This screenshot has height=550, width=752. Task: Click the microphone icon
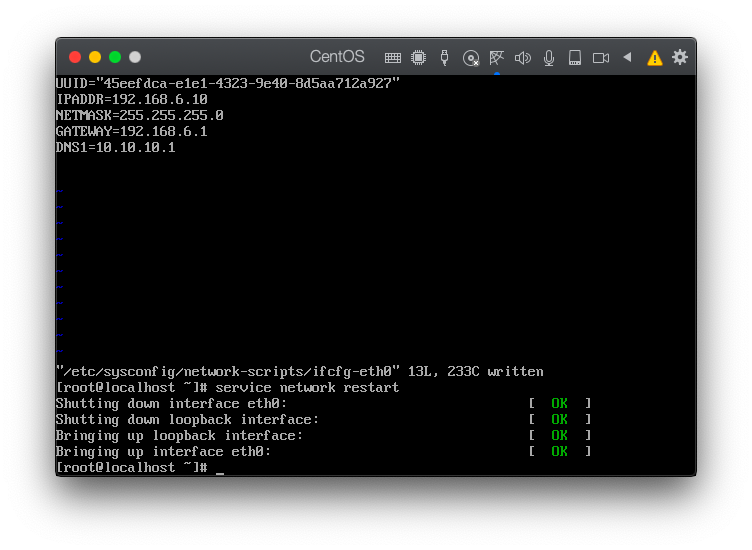[549, 58]
